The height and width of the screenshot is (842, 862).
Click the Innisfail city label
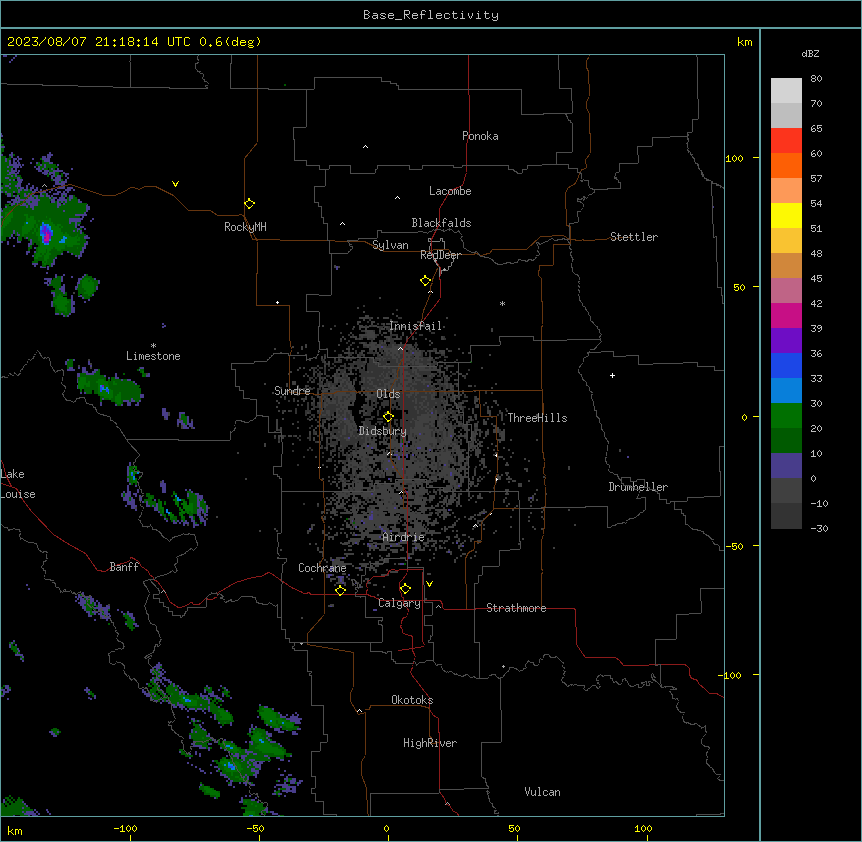coord(416,326)
